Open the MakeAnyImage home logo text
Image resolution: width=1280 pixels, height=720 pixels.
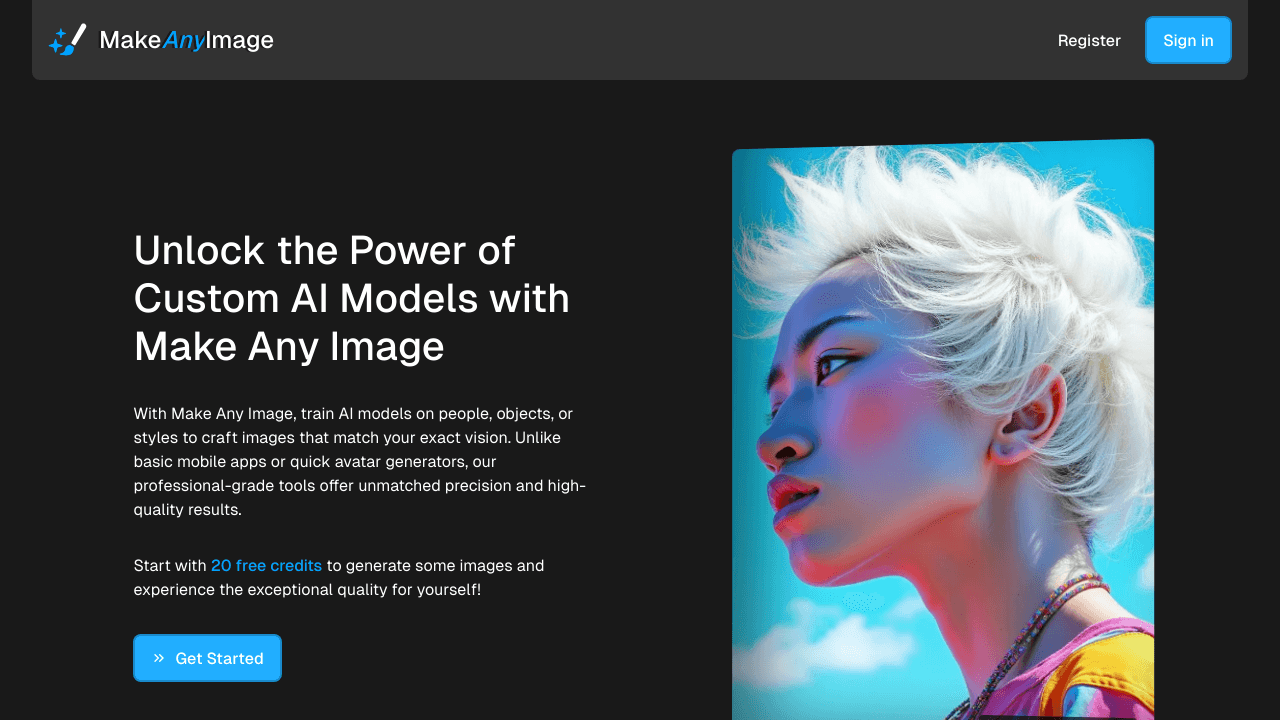[x=186, y=40]
